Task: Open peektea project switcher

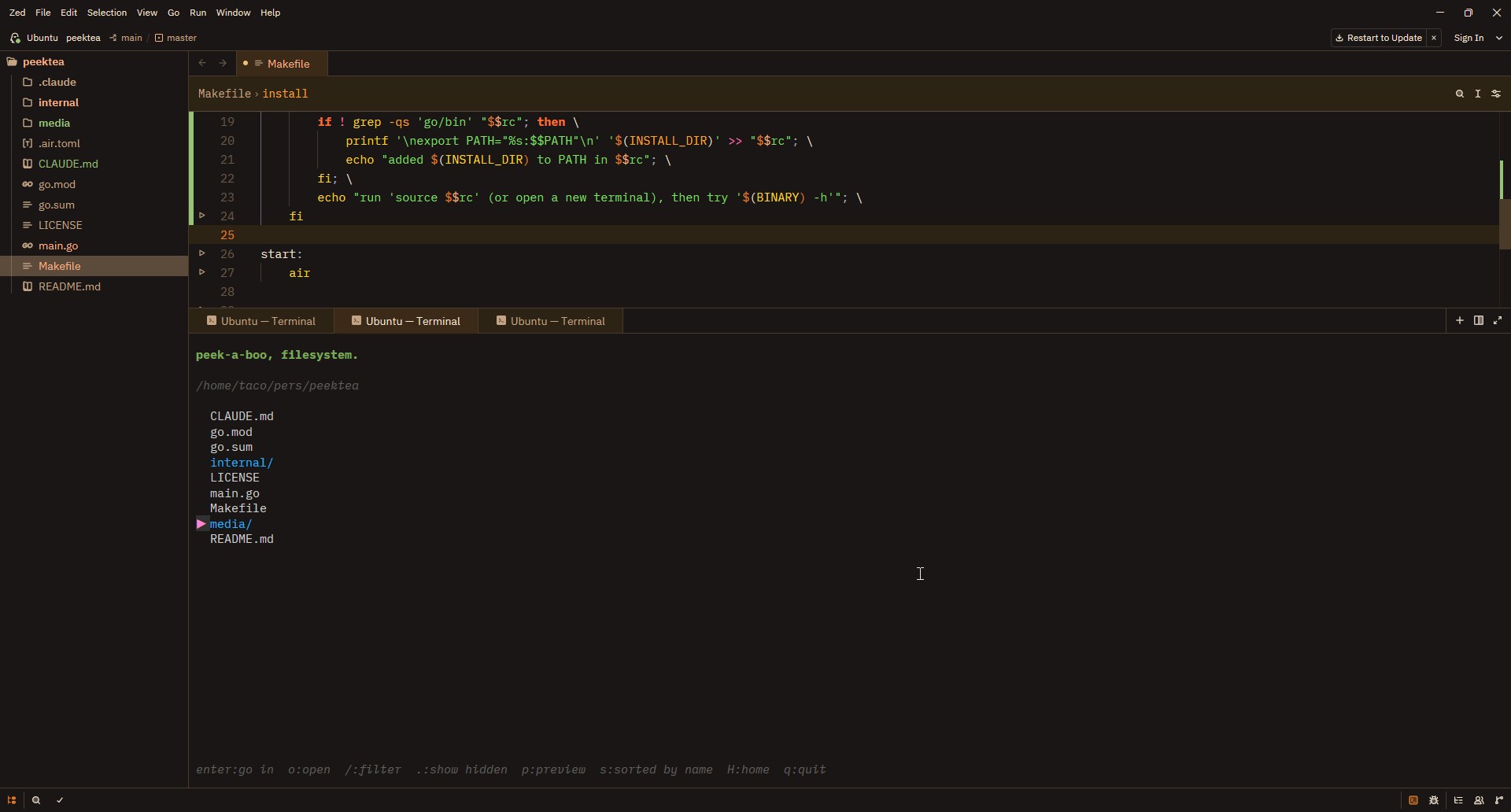Action: tap(83, 38)
